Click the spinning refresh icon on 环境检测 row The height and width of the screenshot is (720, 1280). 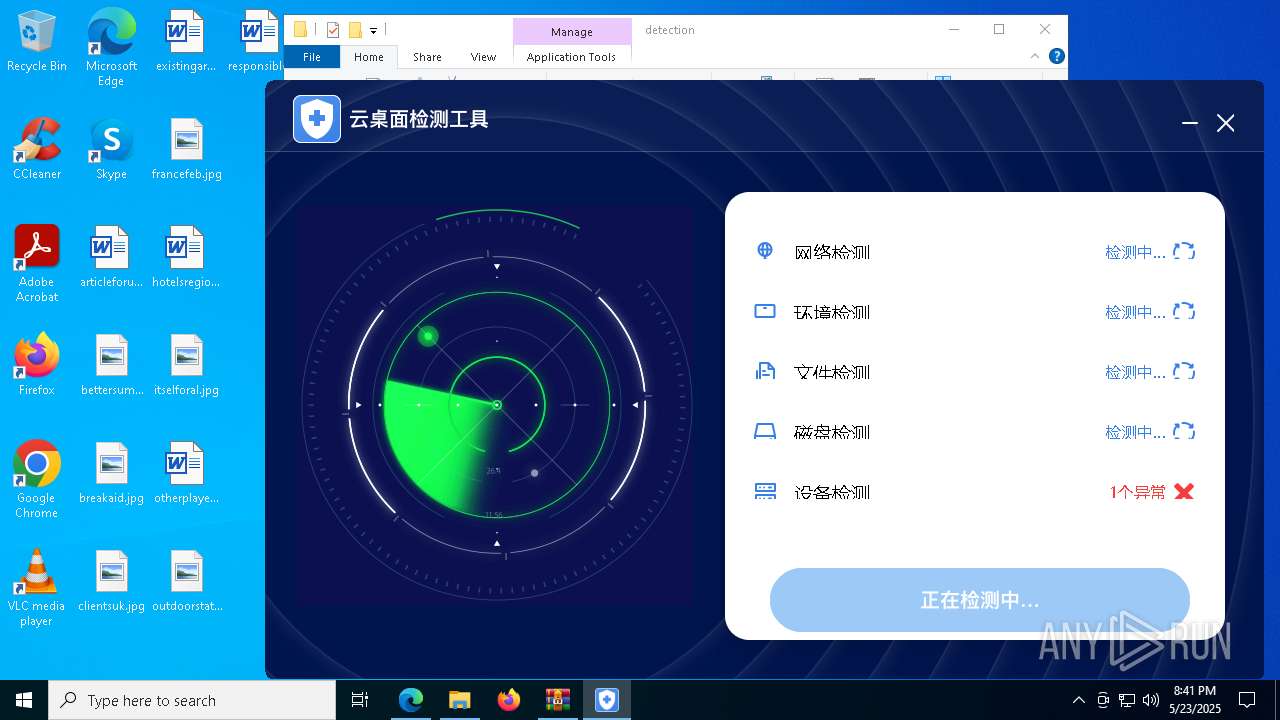pyautogui.click(x=1184, y=311)
